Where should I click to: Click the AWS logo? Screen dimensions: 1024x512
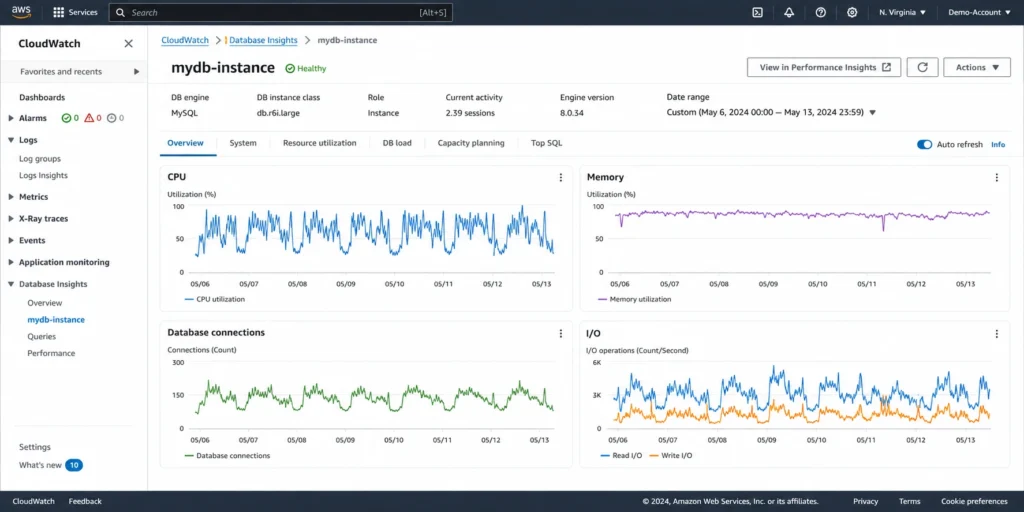21,12
